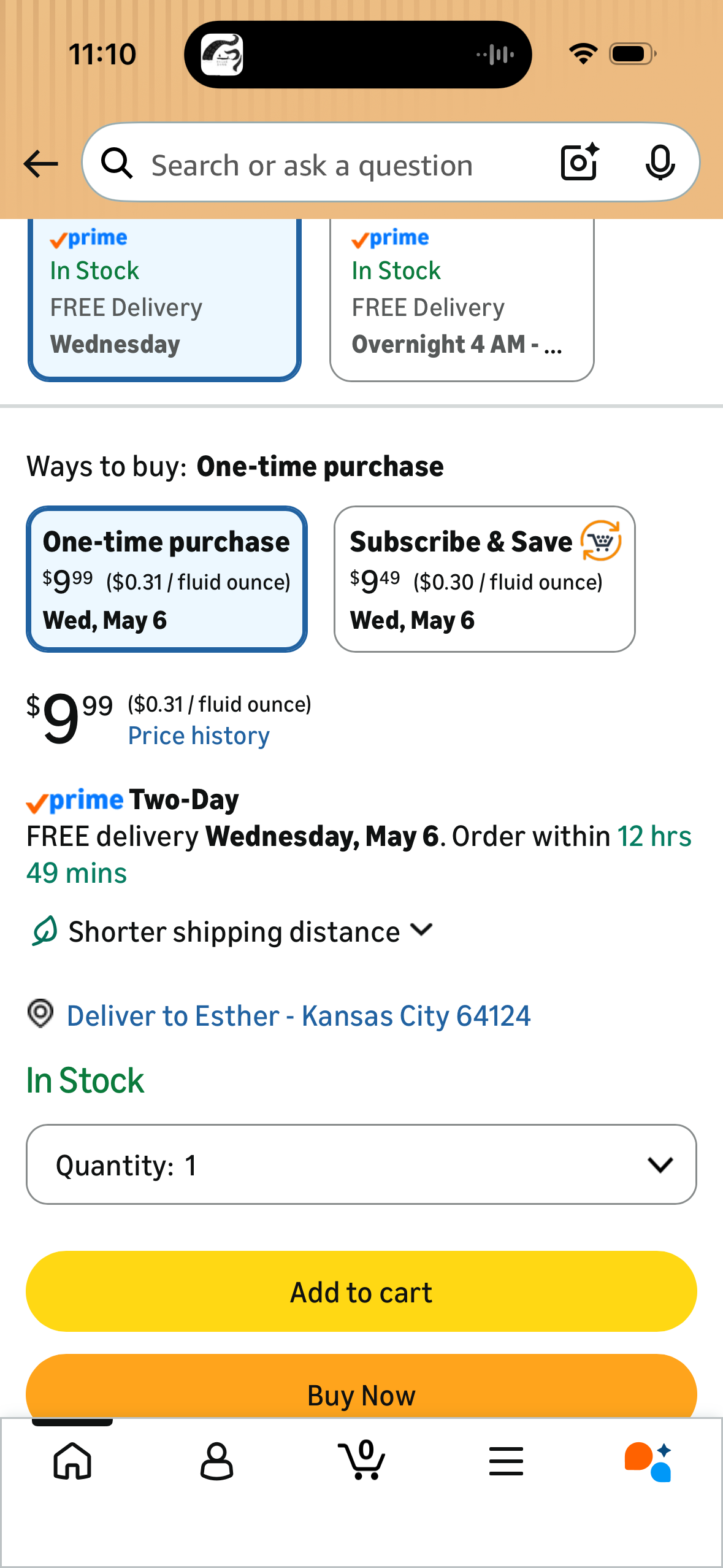Tap the Add to cart button
This screenshot has height=1568, width=723.
click(x=361, y=1292)
